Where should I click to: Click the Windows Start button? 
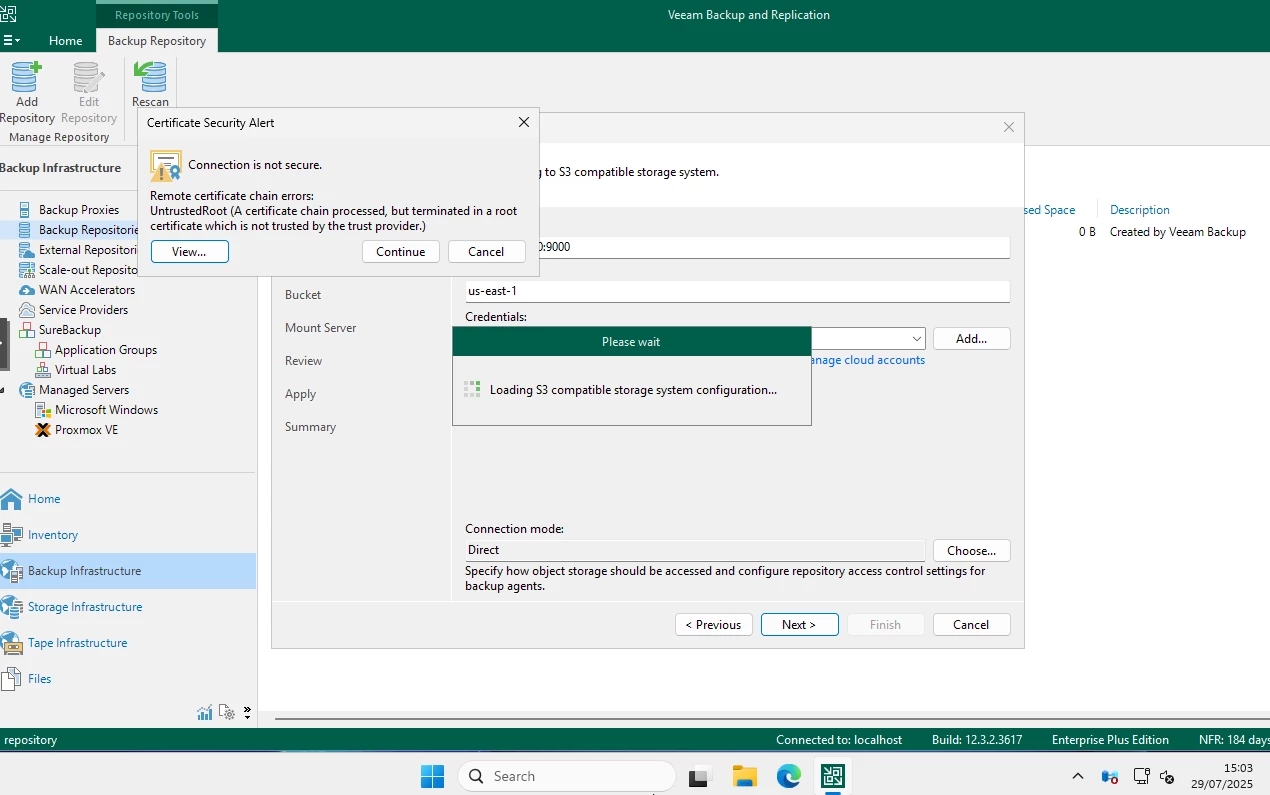tap(432, 776)
